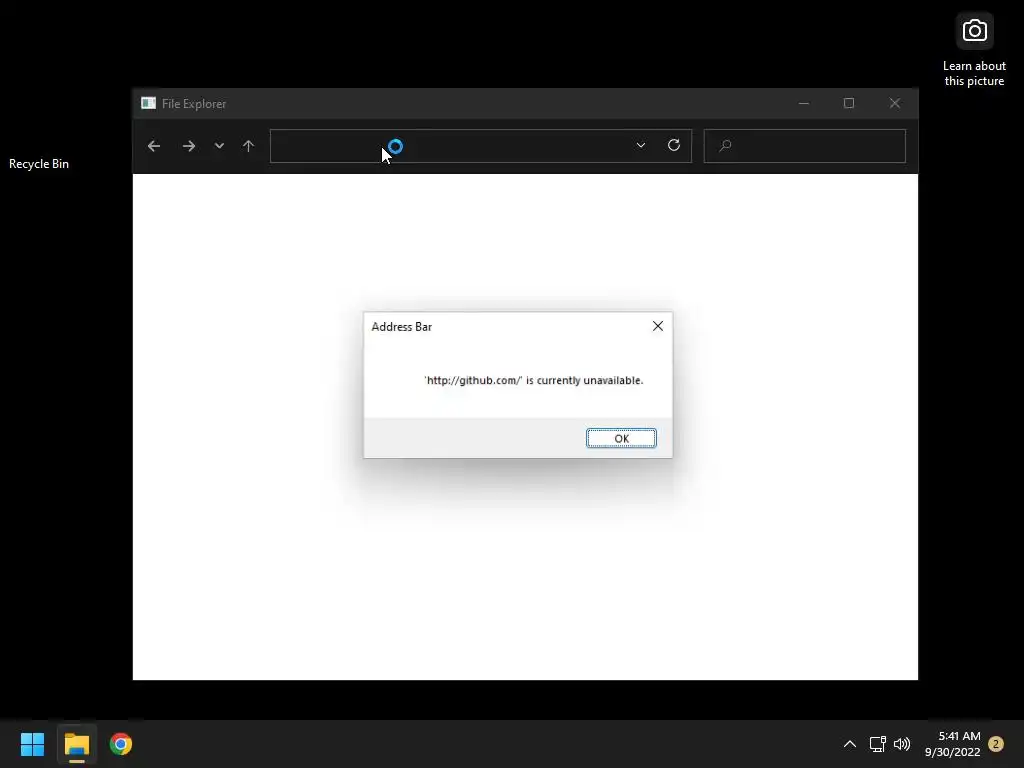Open the clock showing 5:41 AM
This screenshot has width=1024, height=768.
coord(953,744)
